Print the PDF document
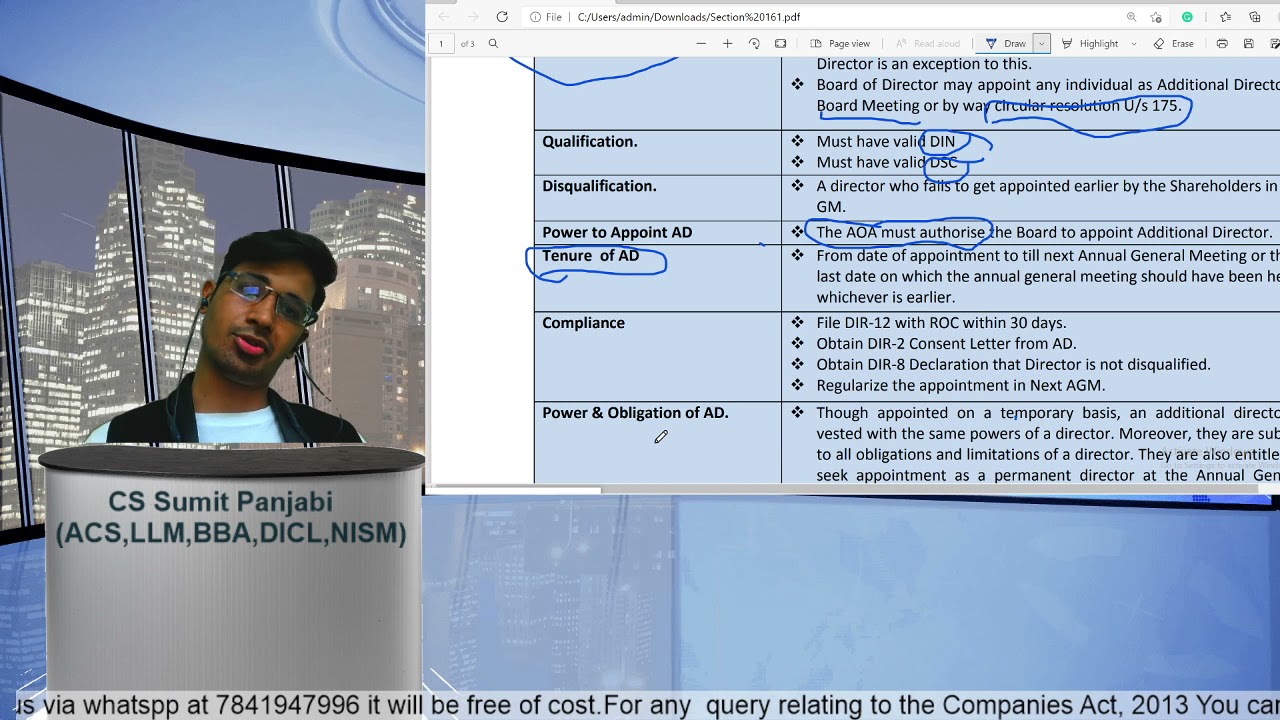The image size is (1280, 720). (x=1222, y=43)
